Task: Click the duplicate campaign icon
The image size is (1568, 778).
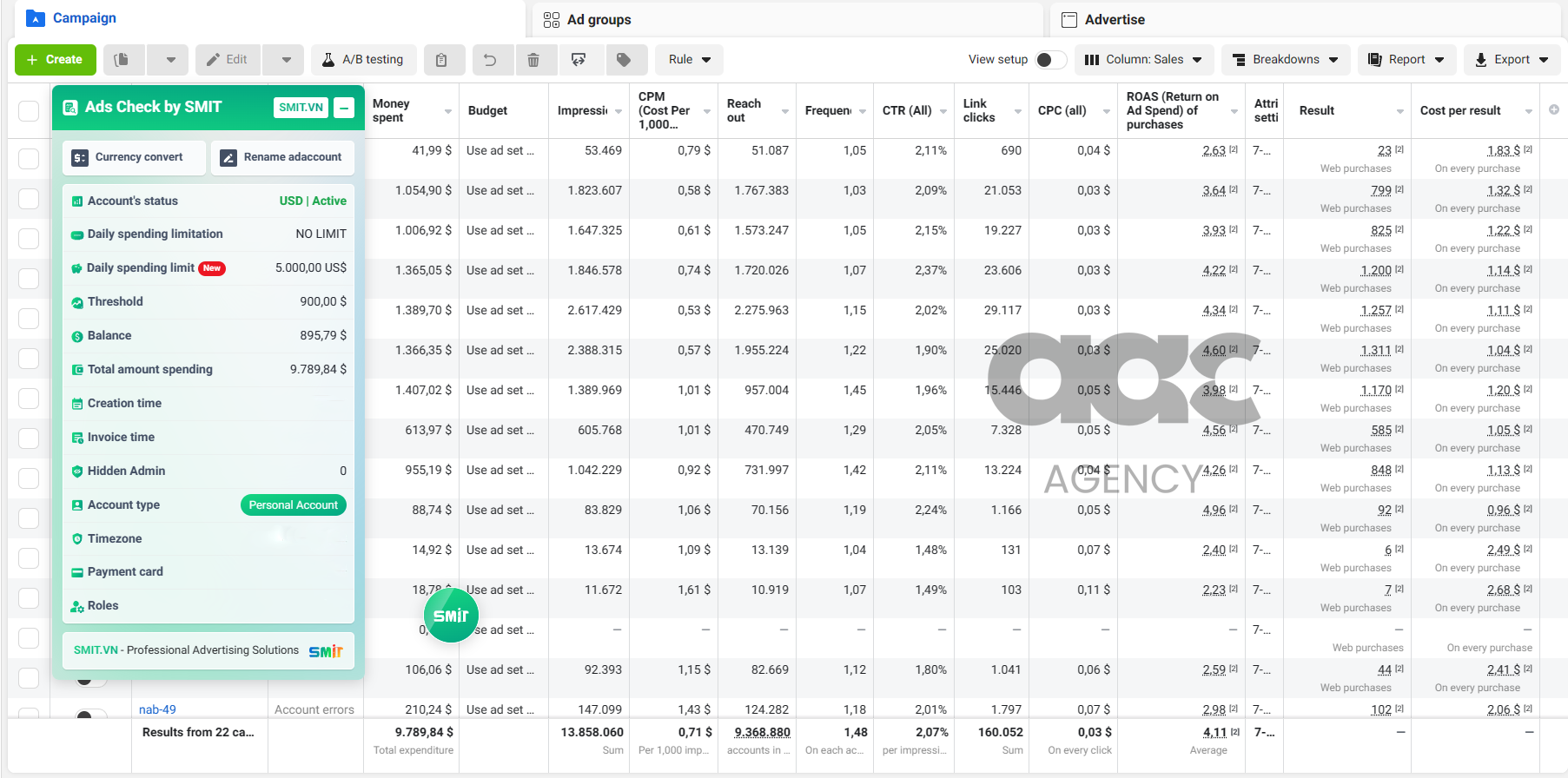Action: [x=122, y=60]
